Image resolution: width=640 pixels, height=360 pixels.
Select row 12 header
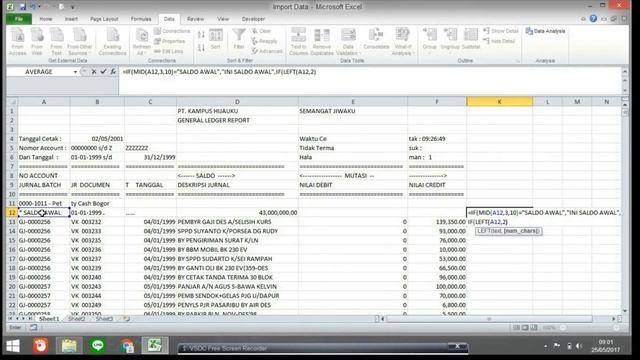coord(12,213)
